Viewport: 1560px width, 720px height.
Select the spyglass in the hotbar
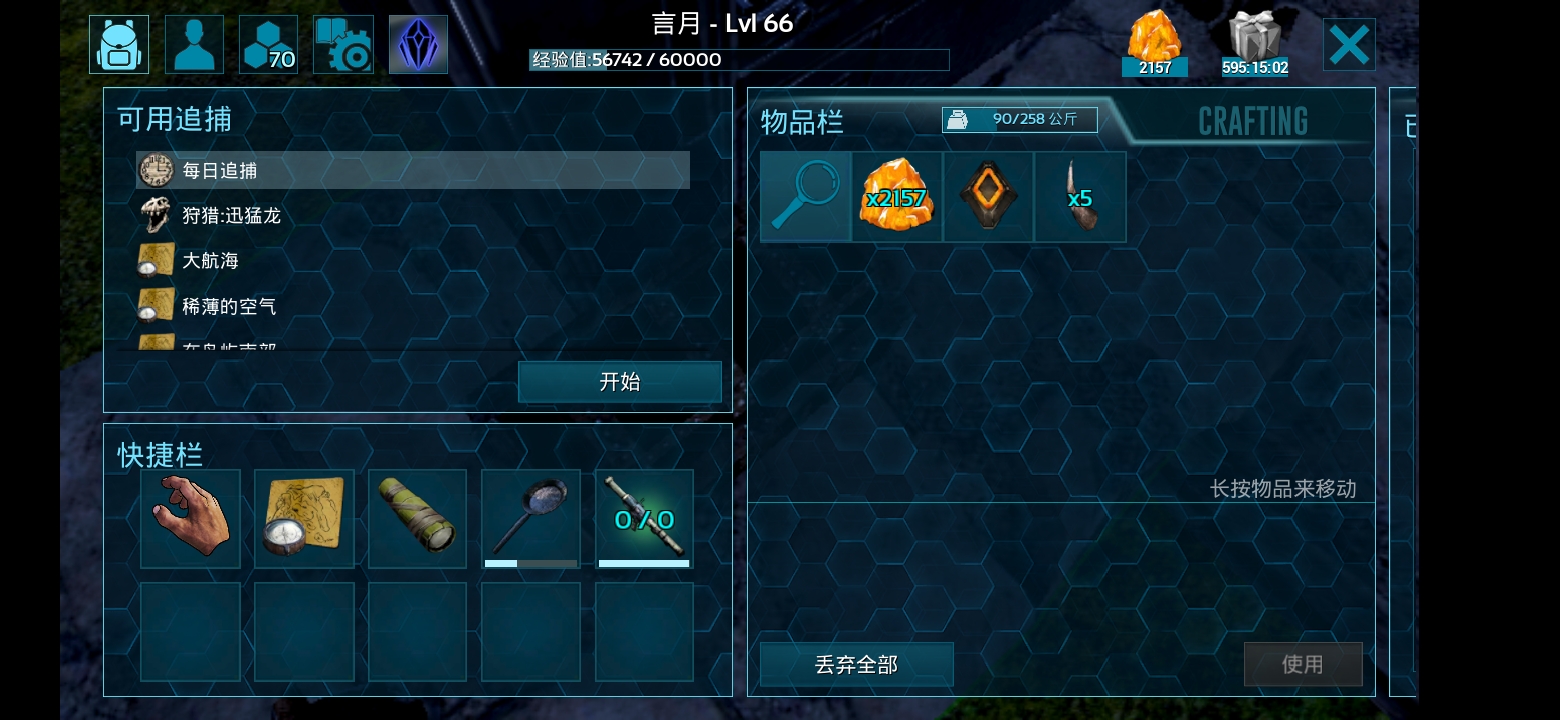coord(418,519)
